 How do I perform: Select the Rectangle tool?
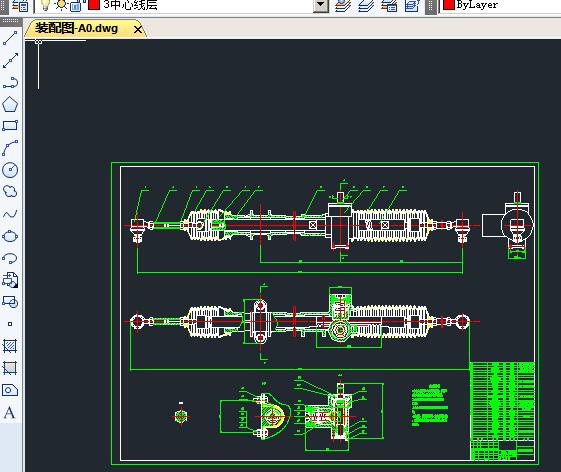pos(10,126)
